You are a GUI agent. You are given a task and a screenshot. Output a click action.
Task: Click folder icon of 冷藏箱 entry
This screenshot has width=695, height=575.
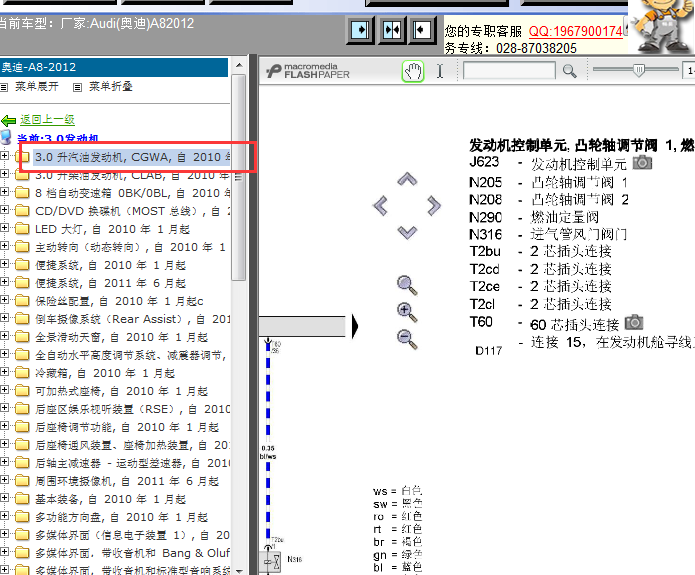(22, 373)
